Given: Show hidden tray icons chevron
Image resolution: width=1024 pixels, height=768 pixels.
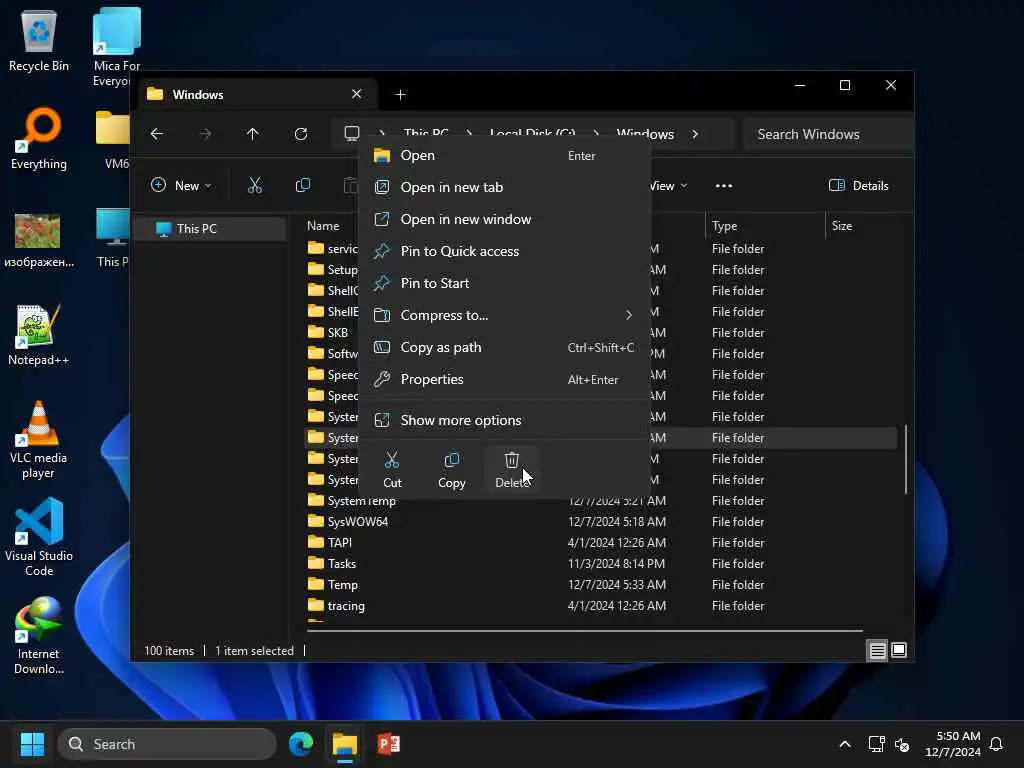Looking at the screenshot, I should tap(844, 744).
